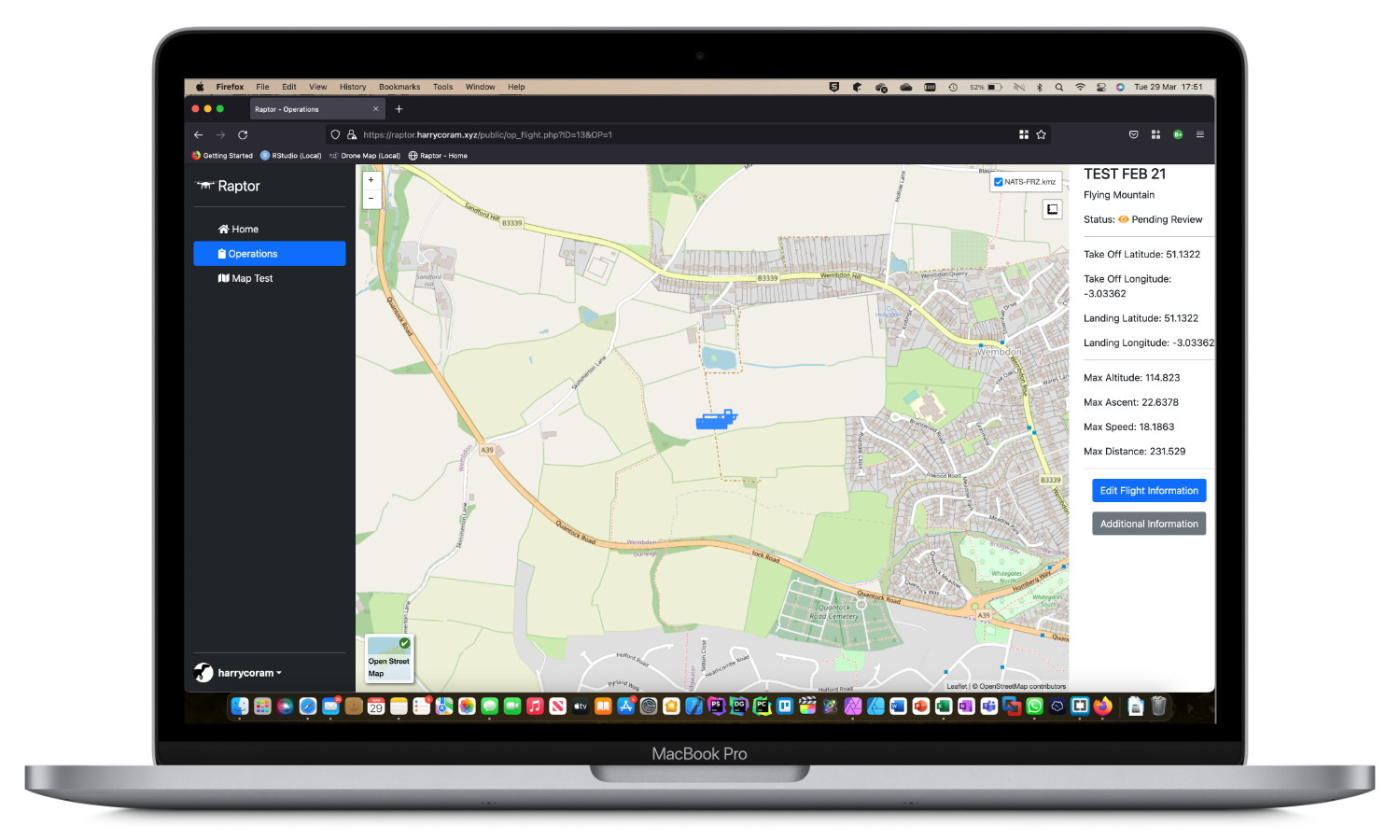Uncheck the NATS-FRZ.kmz layer checkbox
Screen dimensions: 1400x840
pyautogui.click(x=999, y=182)
